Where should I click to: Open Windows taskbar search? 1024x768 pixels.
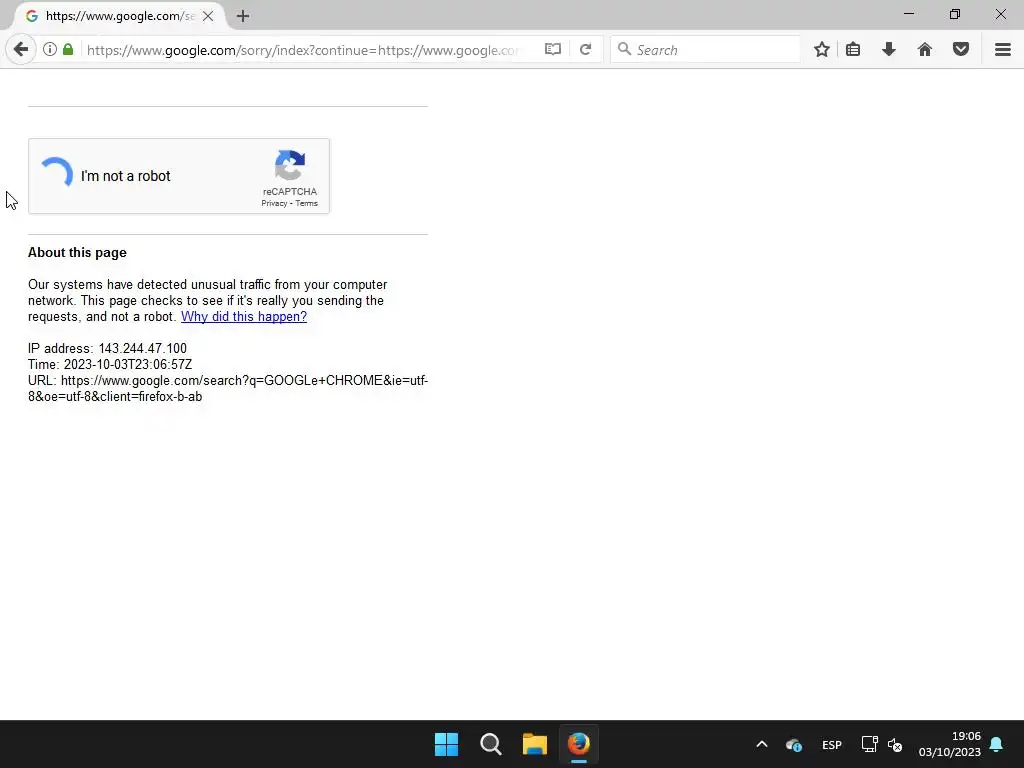pos(490,744)
